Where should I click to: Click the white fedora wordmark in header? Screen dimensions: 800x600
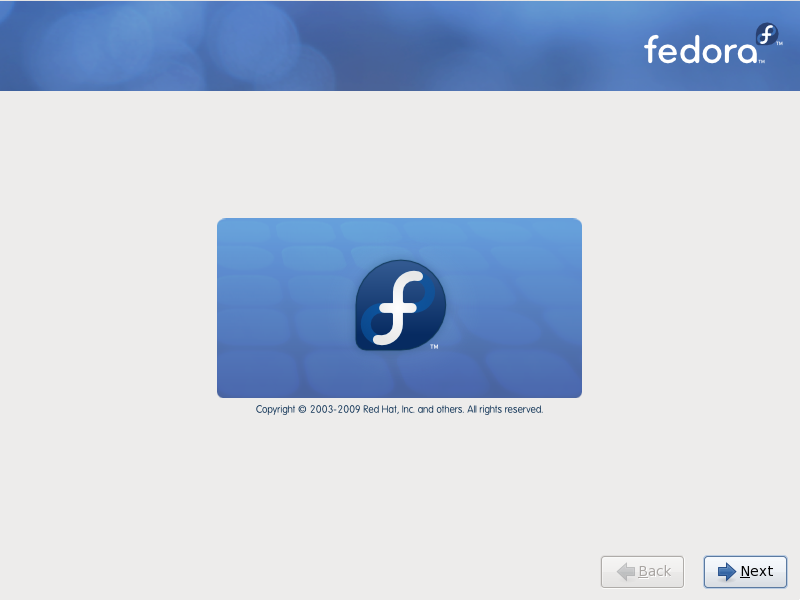tap(701, 49)
